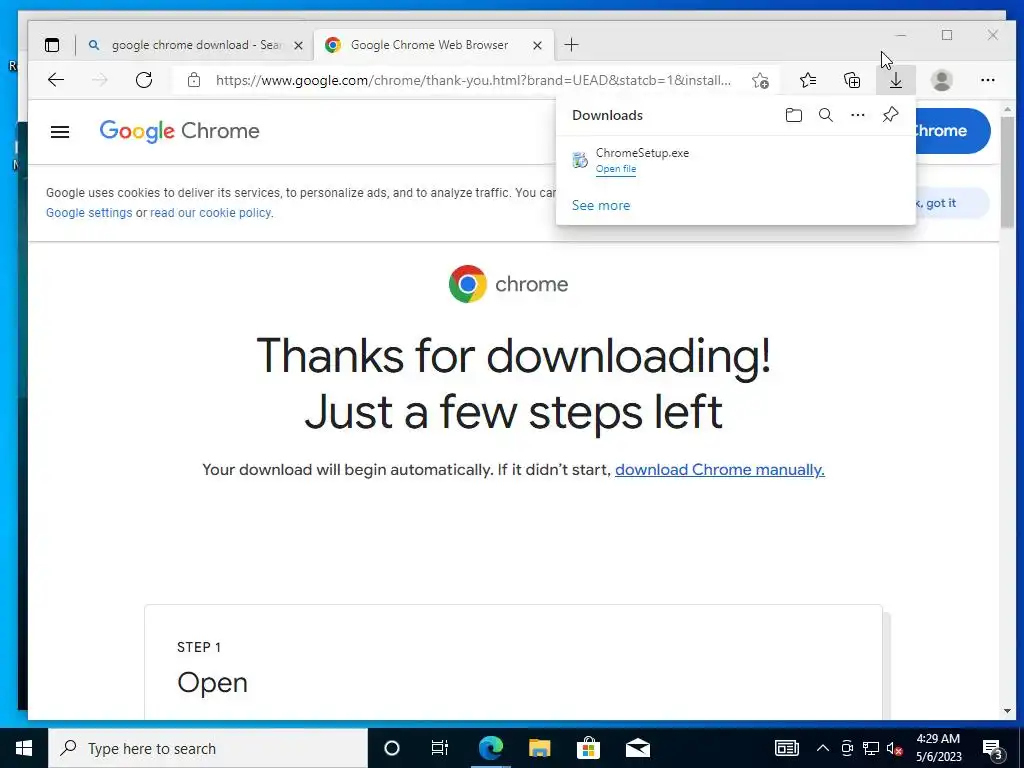Refresh the current page
Image resolution: width=1024 pixels, height=768 pixels.
144,80
